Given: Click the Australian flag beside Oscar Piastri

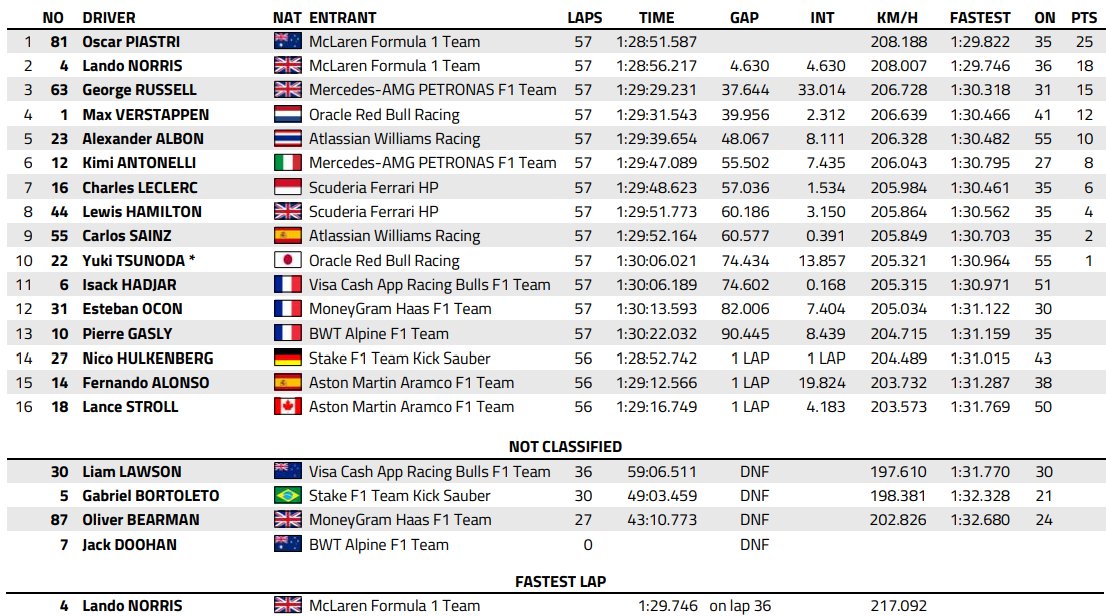Looking at the screenshot, I should (287, 42).
